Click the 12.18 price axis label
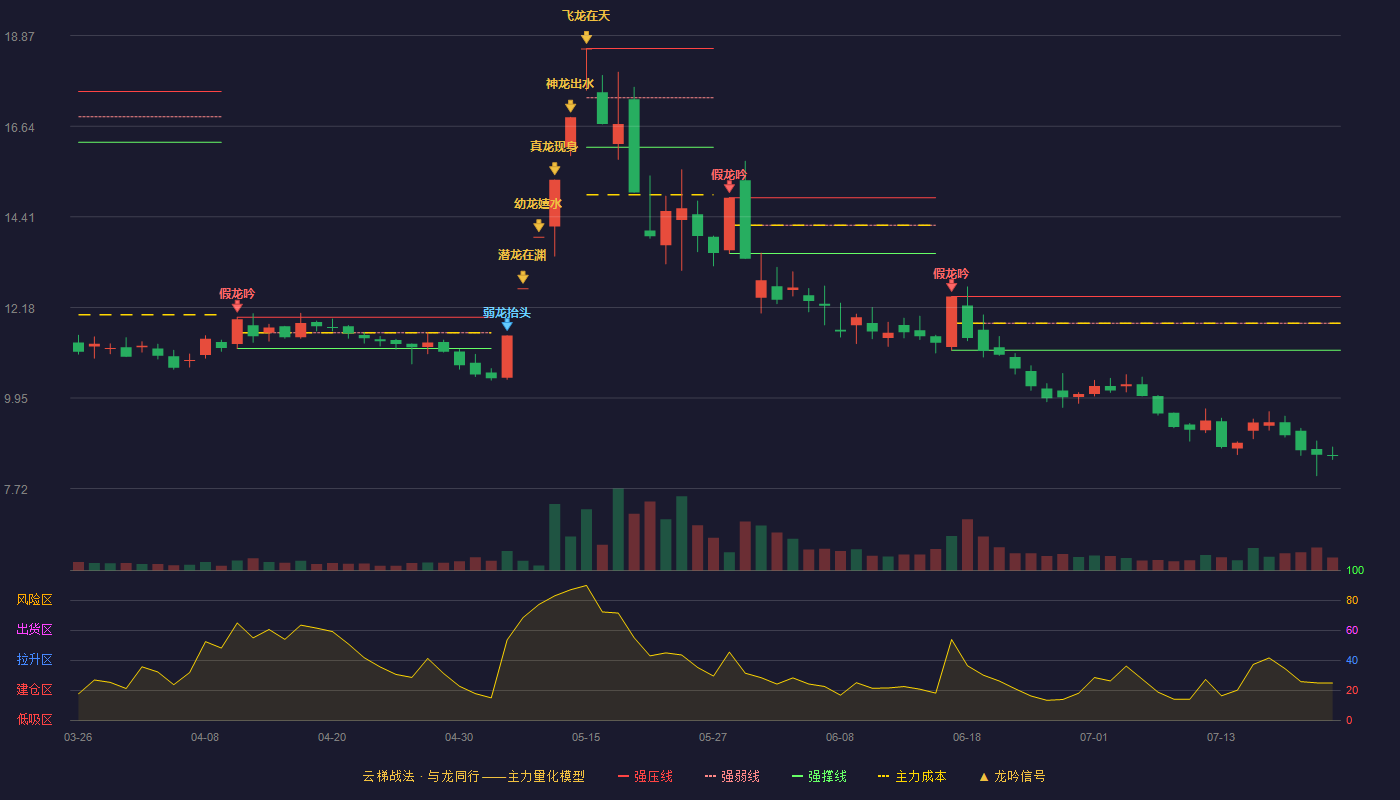This screenshot has width=1400, height=800. 19,309
